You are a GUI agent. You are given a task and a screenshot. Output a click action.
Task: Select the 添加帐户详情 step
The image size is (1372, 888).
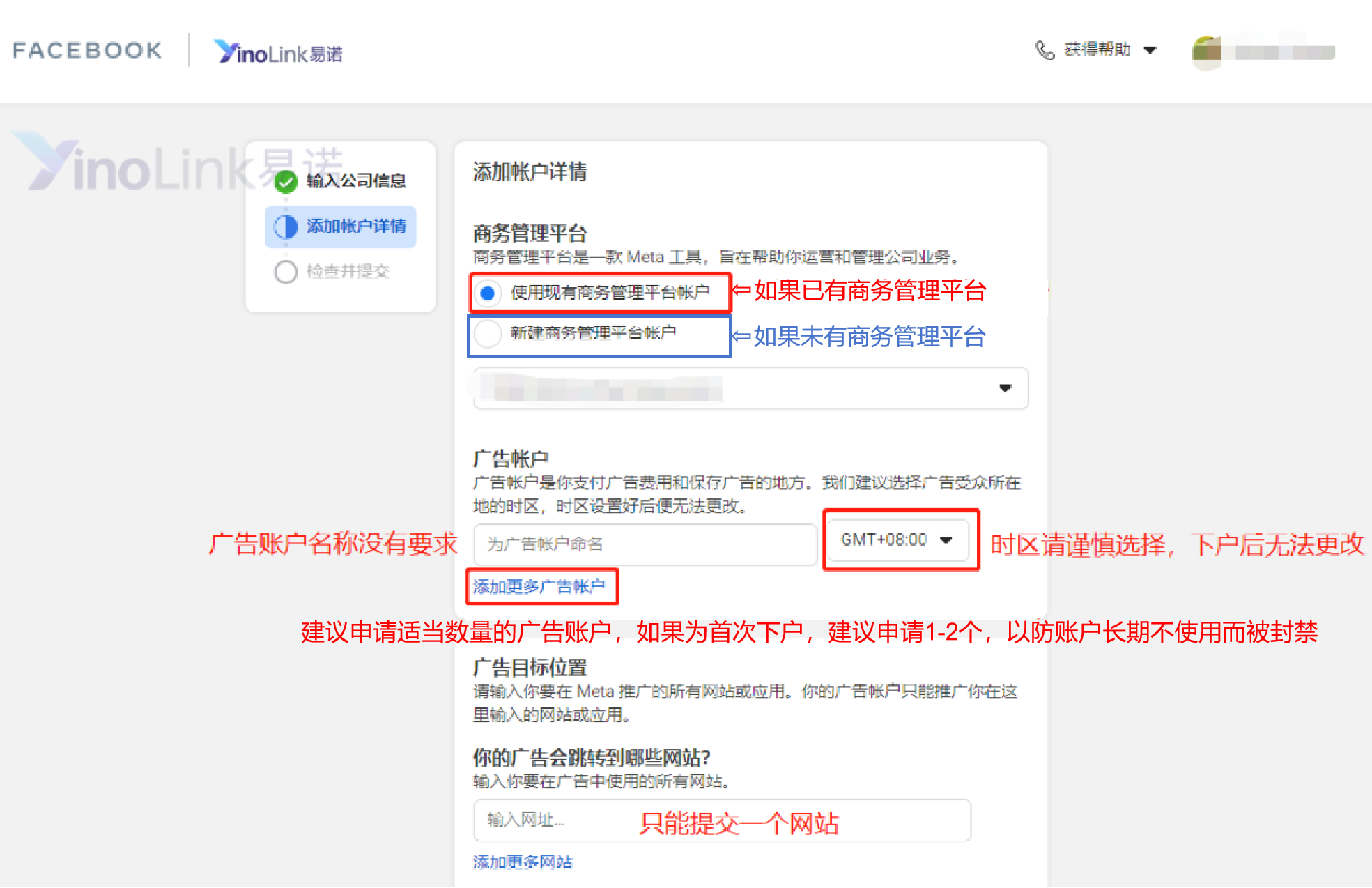click(x=341, y=227)
